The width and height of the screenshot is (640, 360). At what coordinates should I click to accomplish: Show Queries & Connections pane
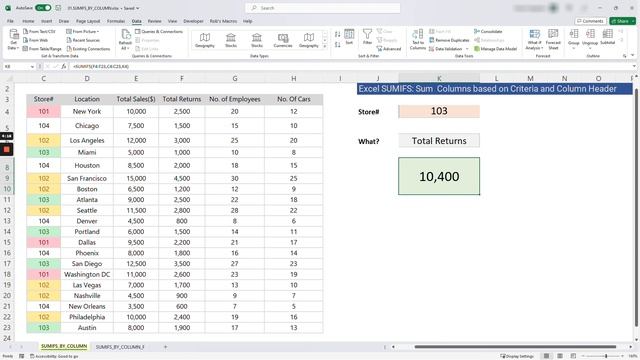(x=159, y=31)
